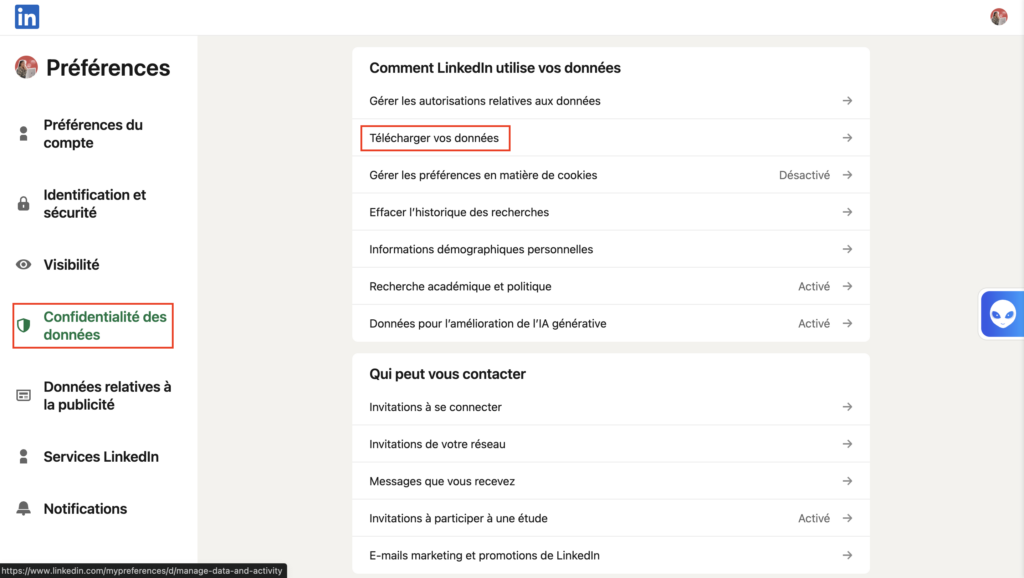This screenshot has width=1024, height=578.
Task: Click Activé status on participer à une étude row
Action: click(814, 519)
